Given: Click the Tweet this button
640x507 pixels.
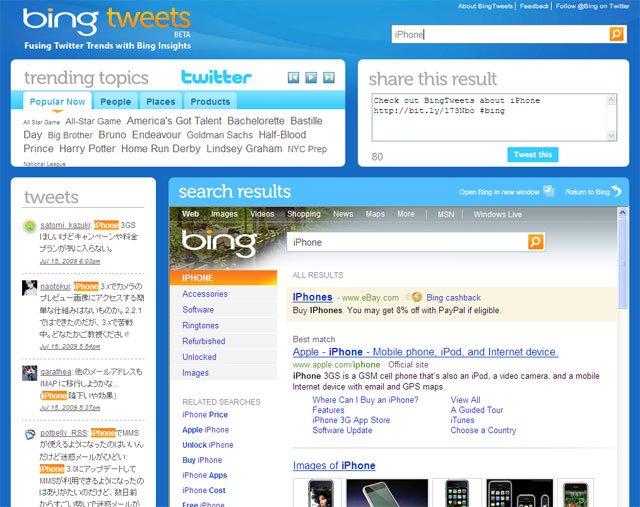Looking at the screenshot, I should pyautogui.click(x=533, y=155).
